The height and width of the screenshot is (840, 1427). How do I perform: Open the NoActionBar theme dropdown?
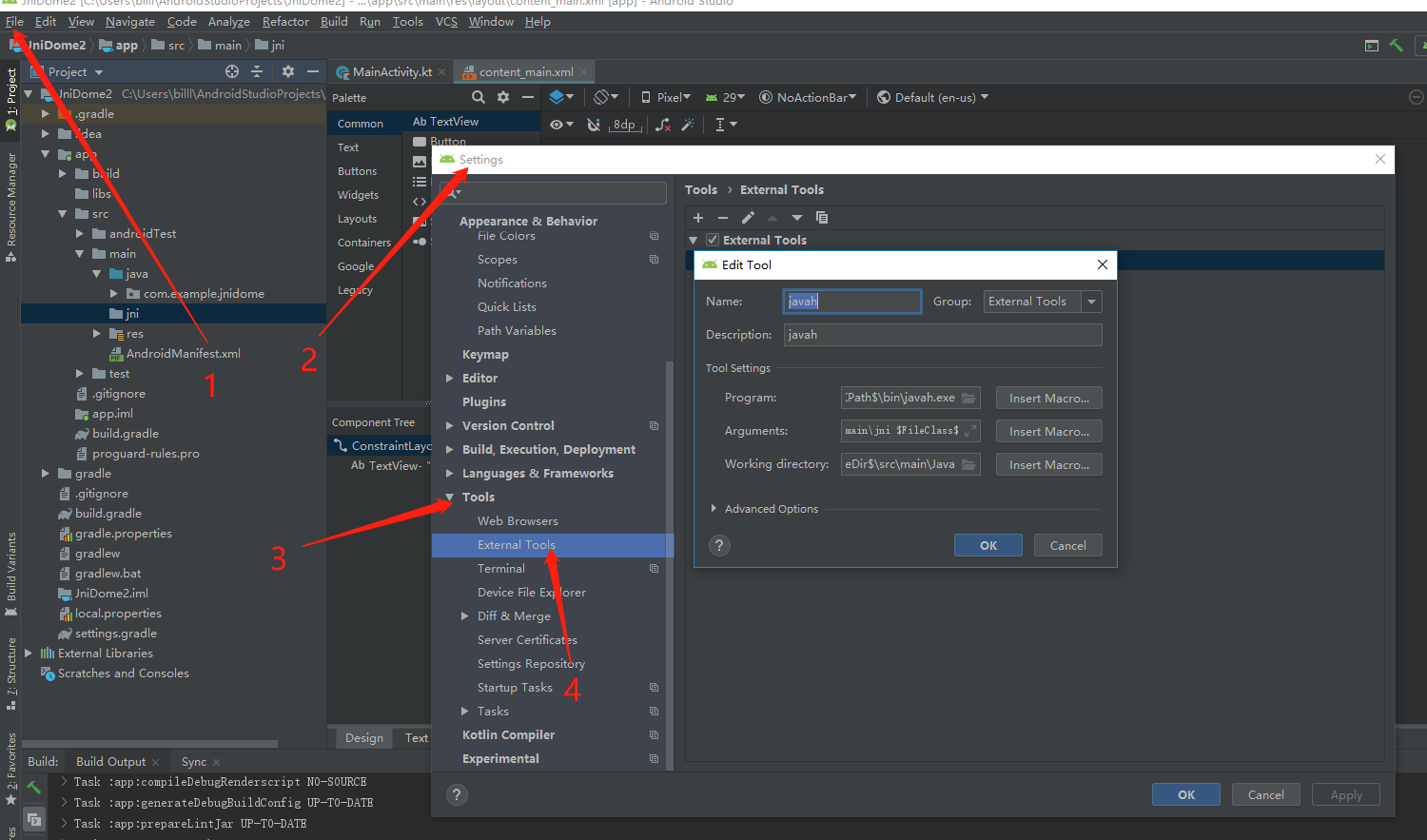point(809,97)
